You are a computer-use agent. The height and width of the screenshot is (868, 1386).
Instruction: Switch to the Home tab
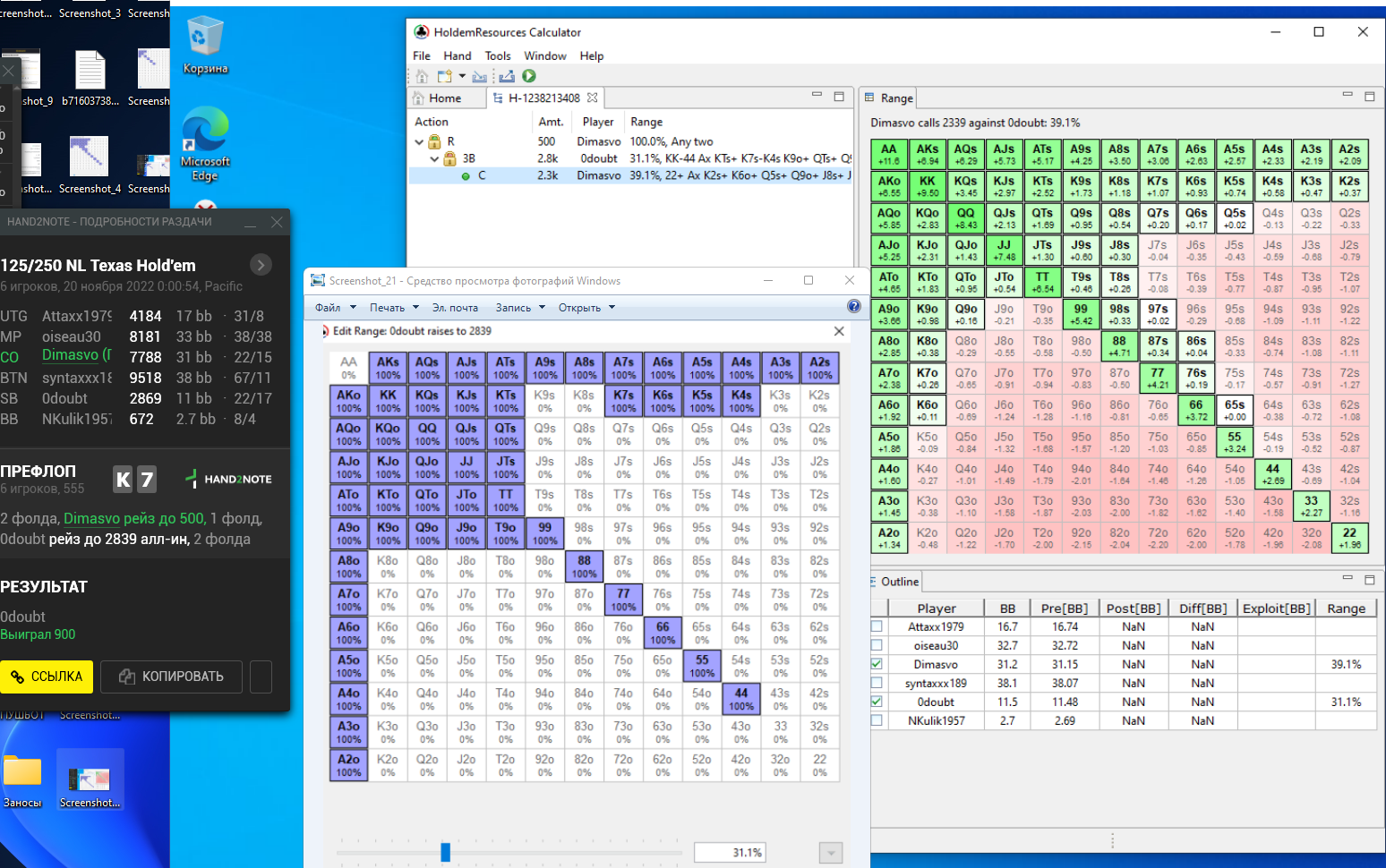click(445, 98)
